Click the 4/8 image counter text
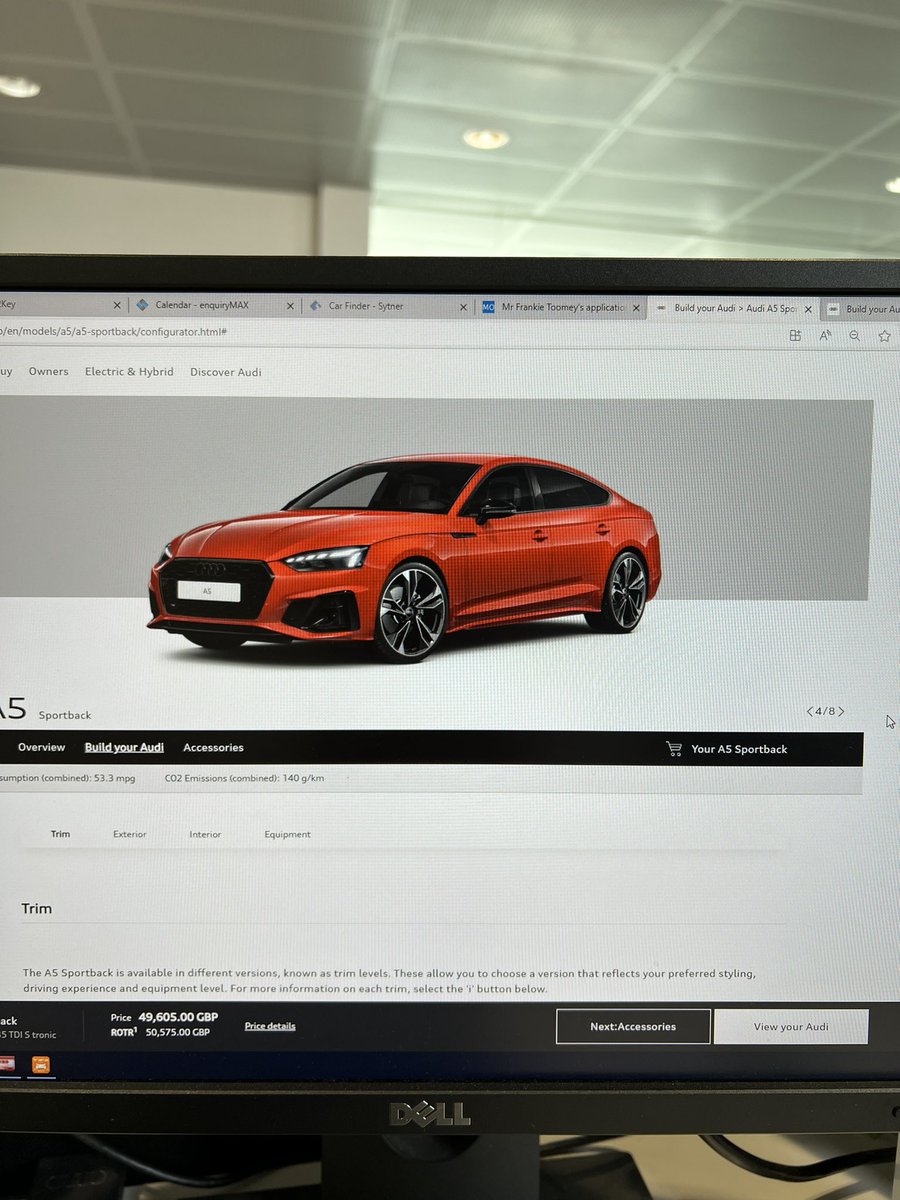This screenshot has height=1200, width=900. 825,712
